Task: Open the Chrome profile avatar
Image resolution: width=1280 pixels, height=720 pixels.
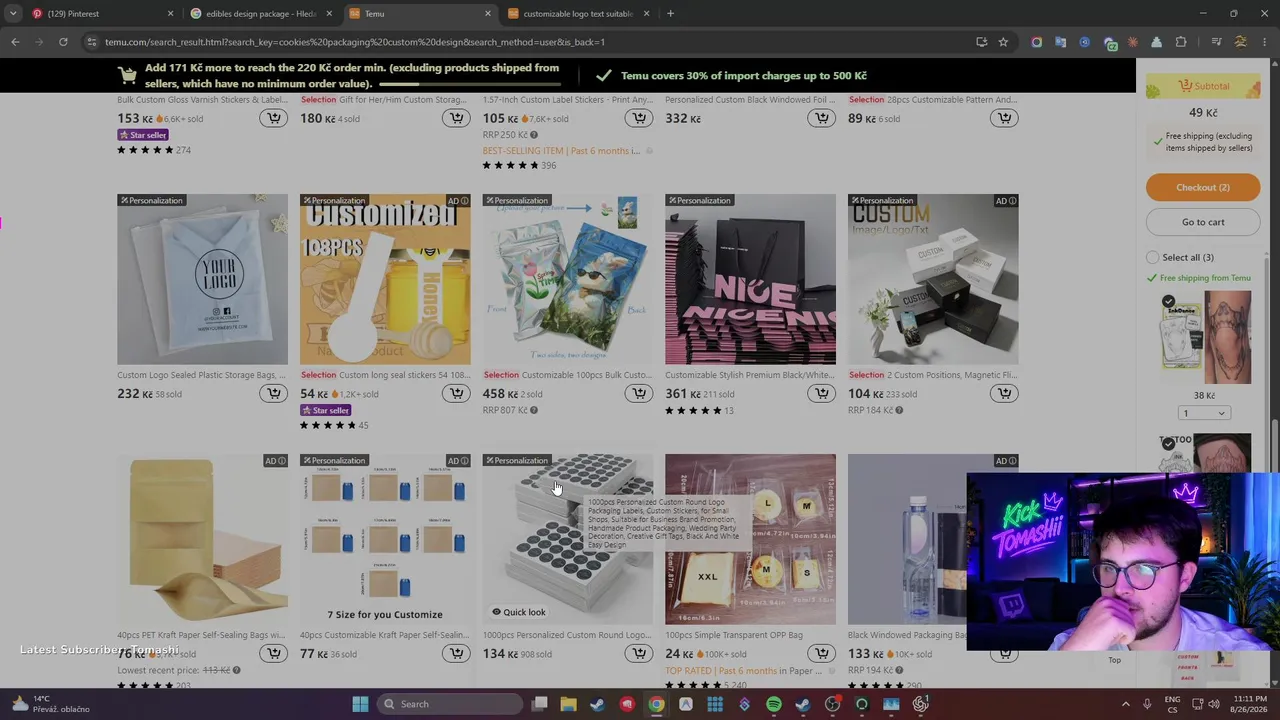Action: (1241, 42)
